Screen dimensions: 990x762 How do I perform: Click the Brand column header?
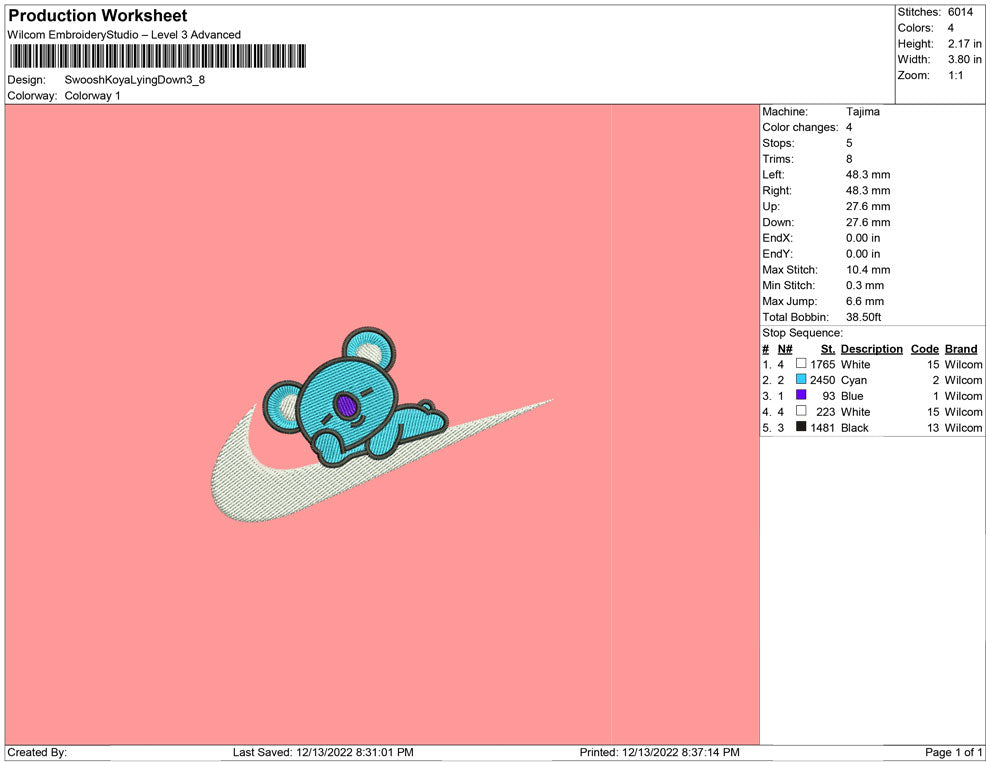(x=961, y=349)
